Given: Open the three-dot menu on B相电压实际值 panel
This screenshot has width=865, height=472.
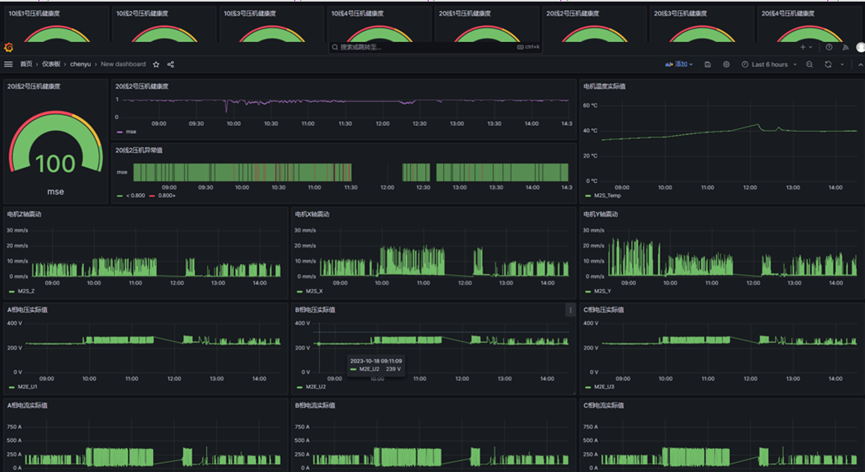Looking at the screenshot, I should (570, 310).
